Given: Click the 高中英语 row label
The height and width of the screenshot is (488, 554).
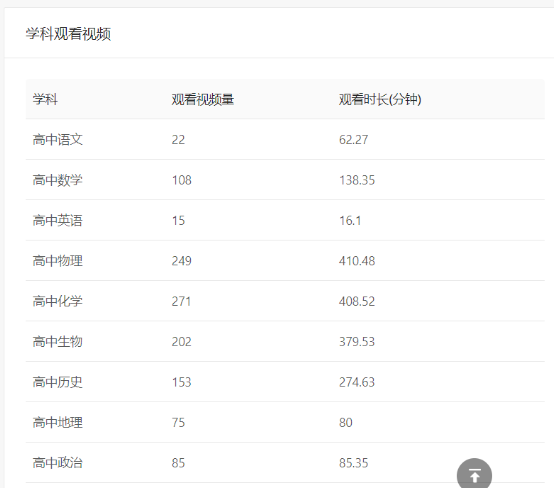Looking at the screenshot, I should (x=58, y=221).
